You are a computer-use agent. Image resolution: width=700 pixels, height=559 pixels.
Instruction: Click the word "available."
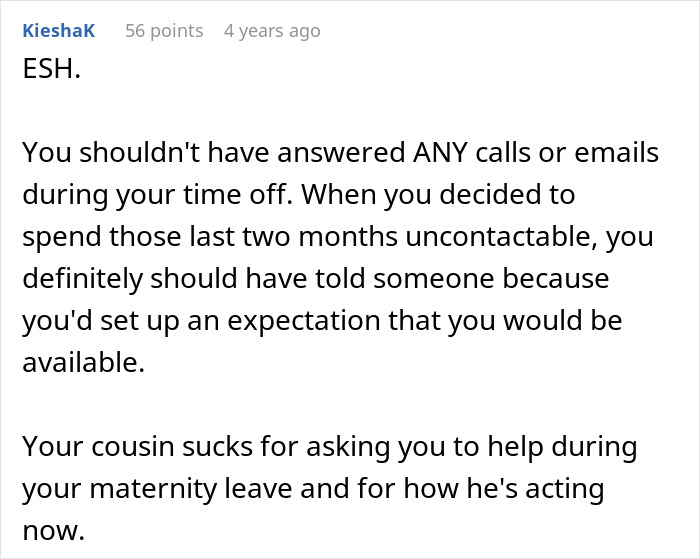83,363
